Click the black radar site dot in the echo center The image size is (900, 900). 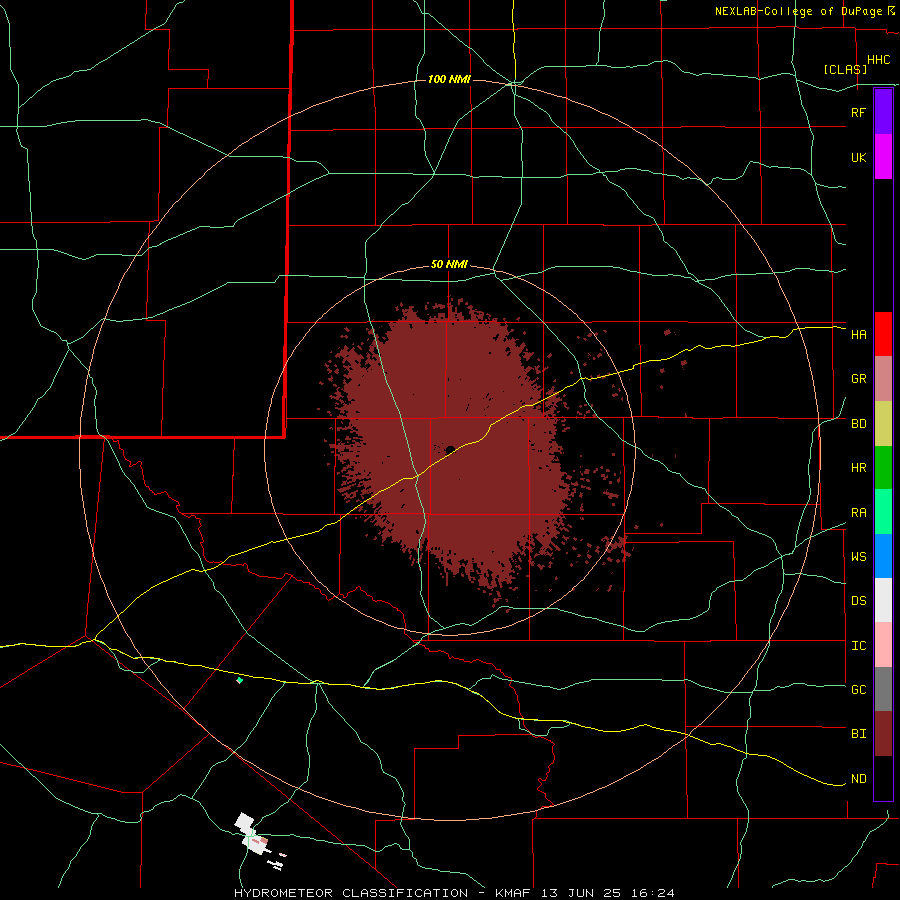click(450, 450)
